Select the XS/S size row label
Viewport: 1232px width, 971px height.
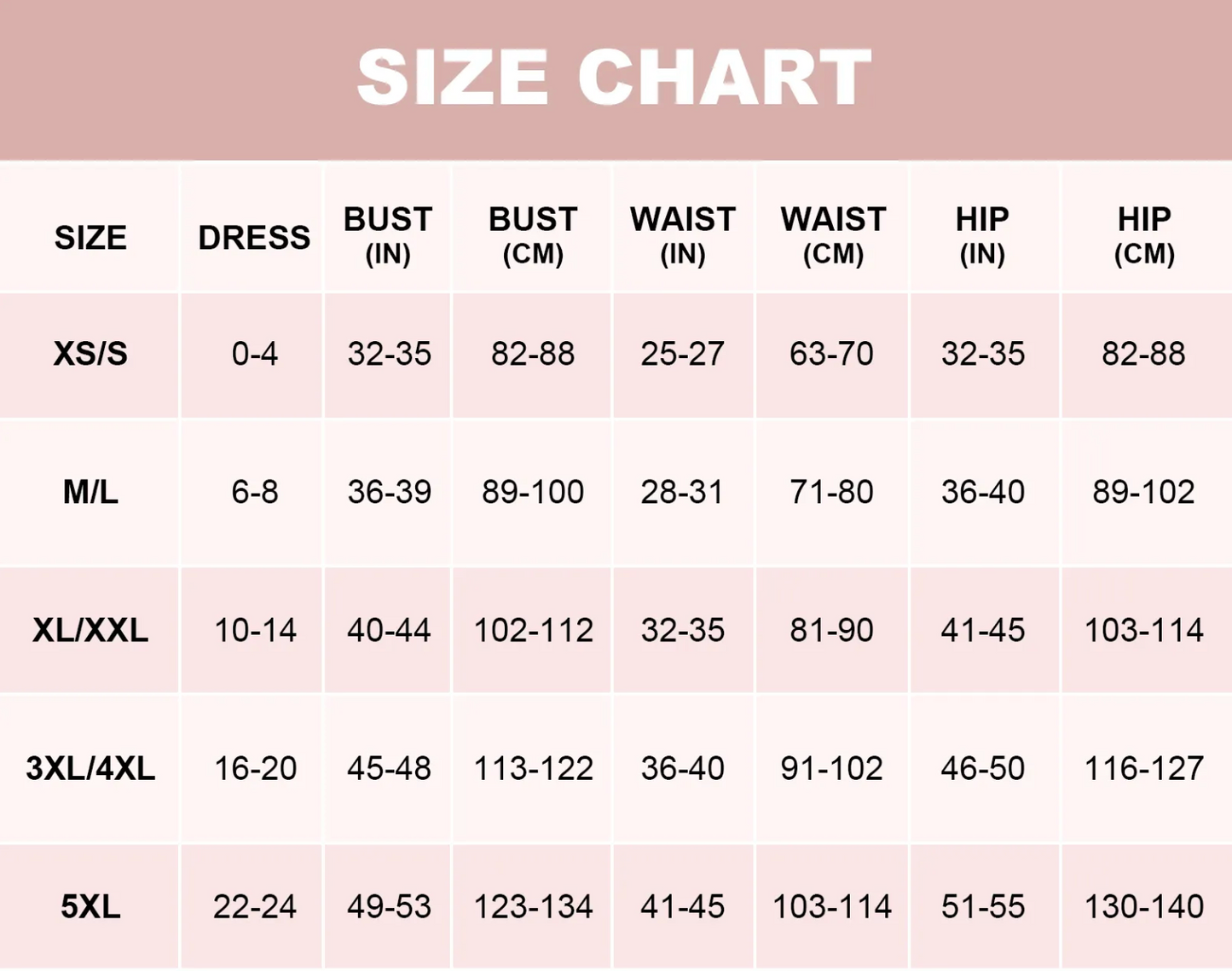90,354
